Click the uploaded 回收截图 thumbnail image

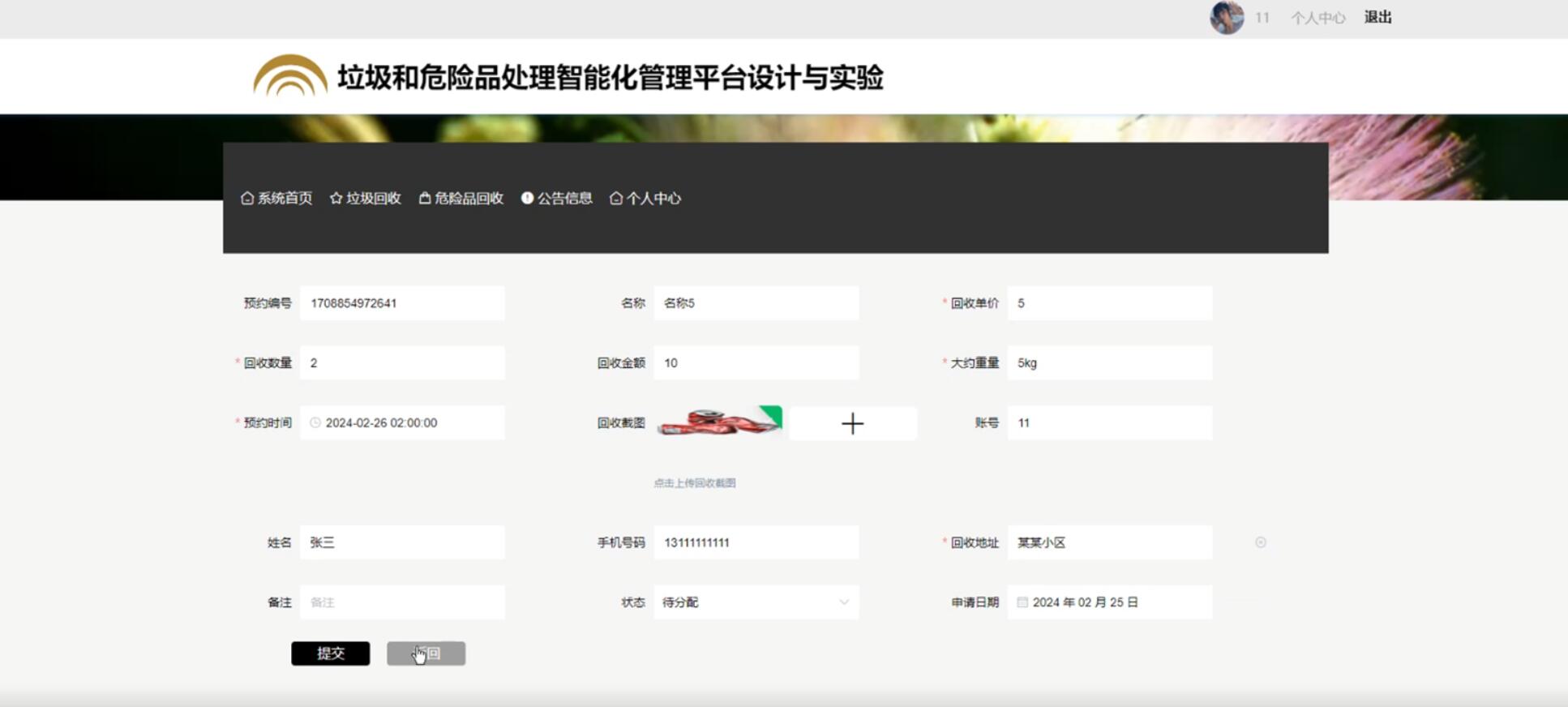tap(721, 422)
